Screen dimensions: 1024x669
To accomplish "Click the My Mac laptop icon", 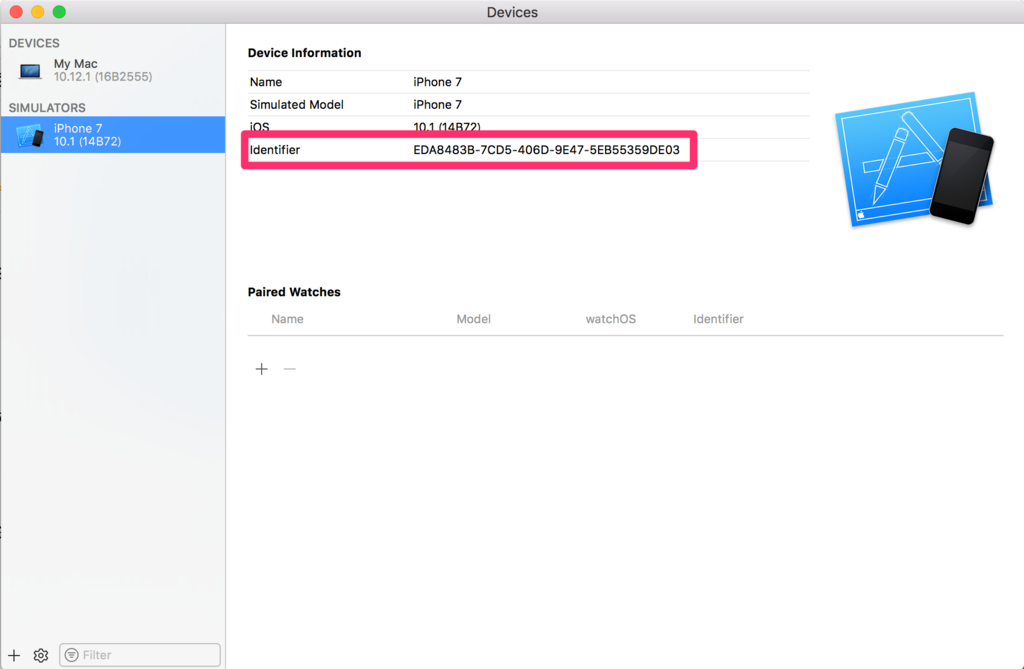I will click(30, 71).
